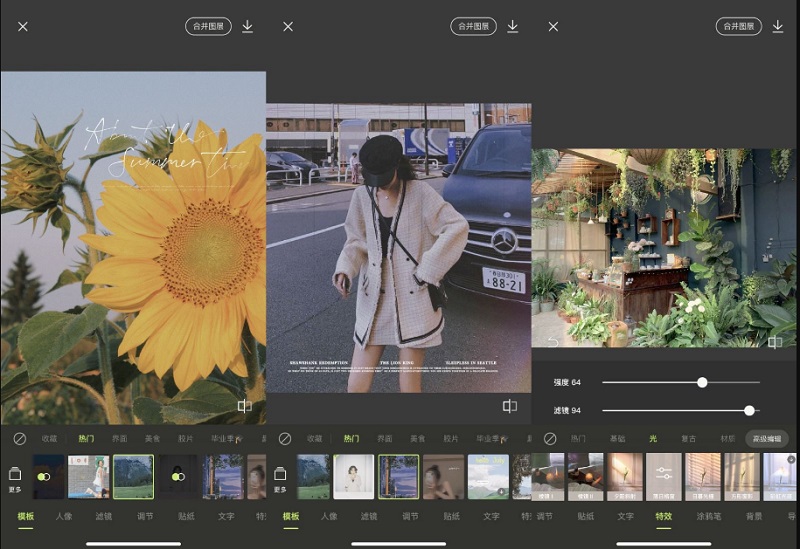800x549 pixels.
Task: Click the undo arrow on the garden photo
Action: click(x=553, y=343)
